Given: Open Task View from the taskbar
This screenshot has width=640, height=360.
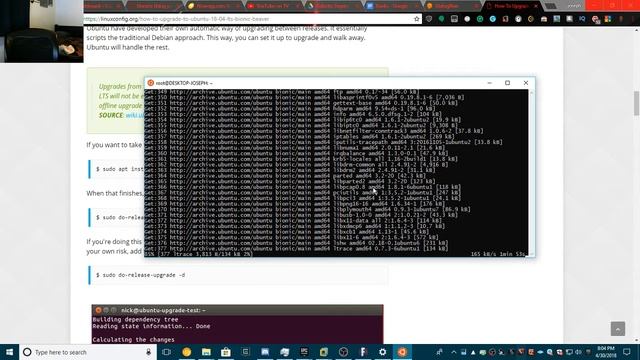Looking at the screenshot, I should point(166,352).
